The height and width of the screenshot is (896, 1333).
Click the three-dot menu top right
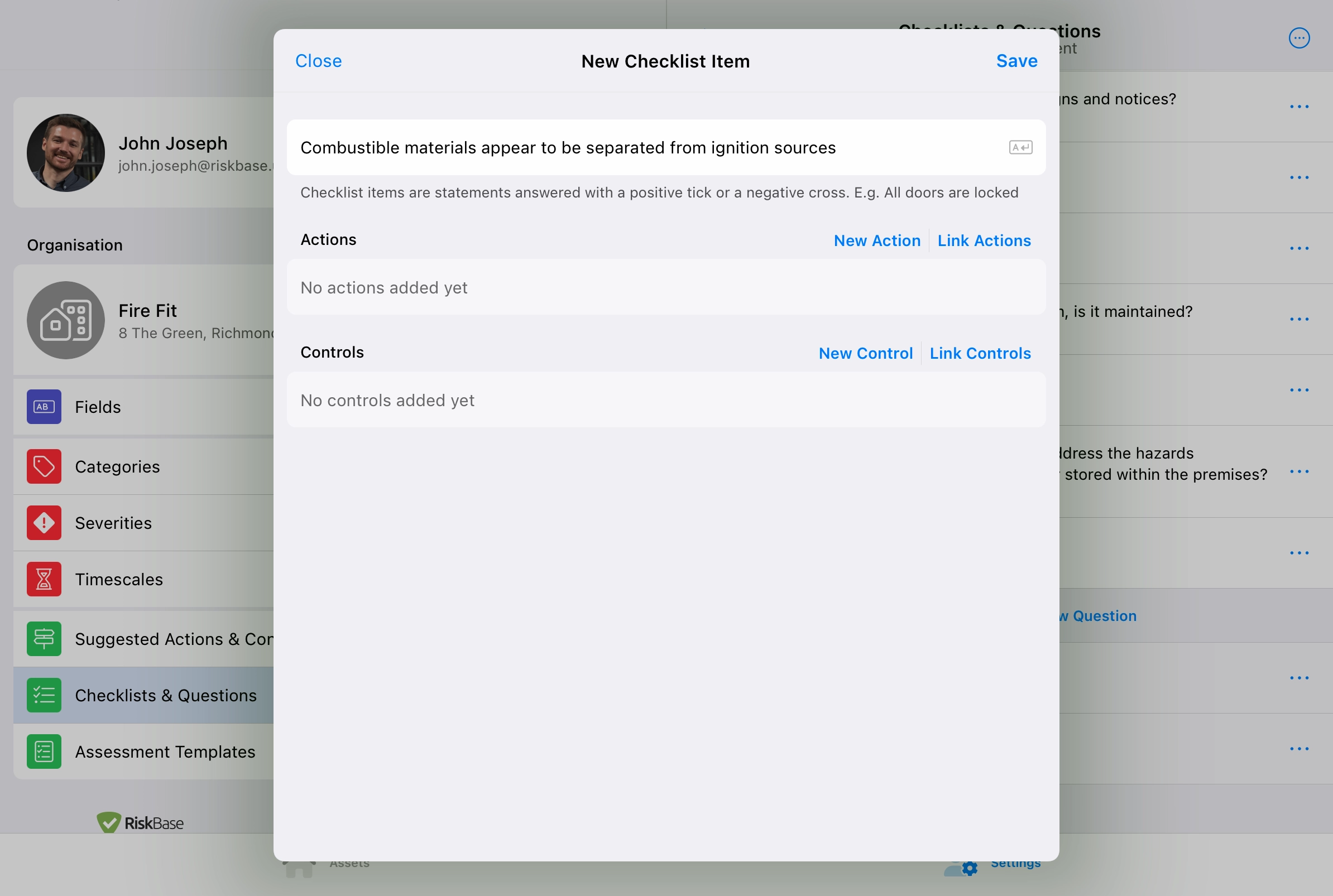pos(1299,38)
